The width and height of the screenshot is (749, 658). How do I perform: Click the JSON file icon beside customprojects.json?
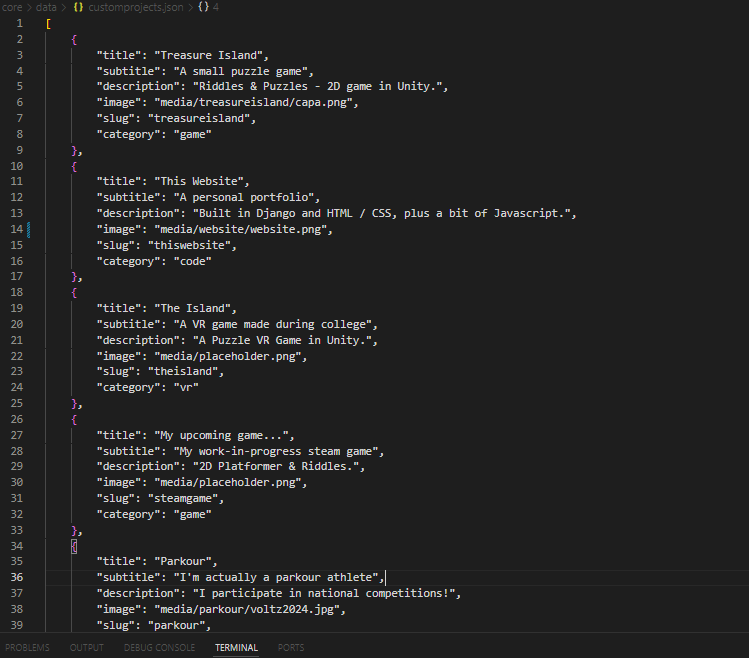click(74, 7)
